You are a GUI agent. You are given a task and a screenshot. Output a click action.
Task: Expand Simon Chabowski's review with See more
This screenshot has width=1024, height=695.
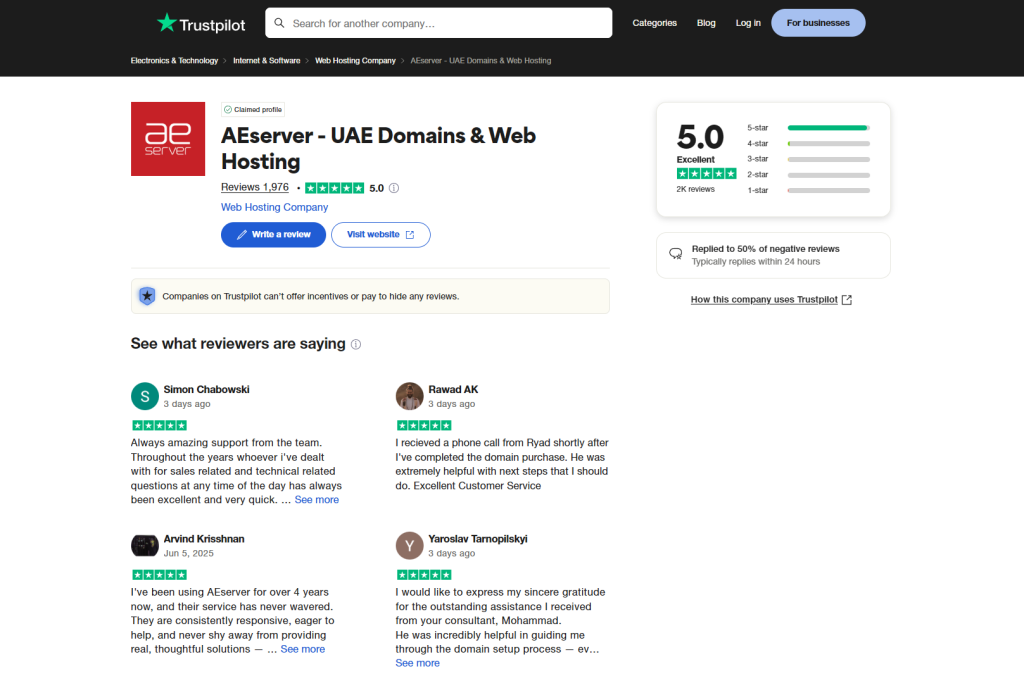(x=317, y=500)
